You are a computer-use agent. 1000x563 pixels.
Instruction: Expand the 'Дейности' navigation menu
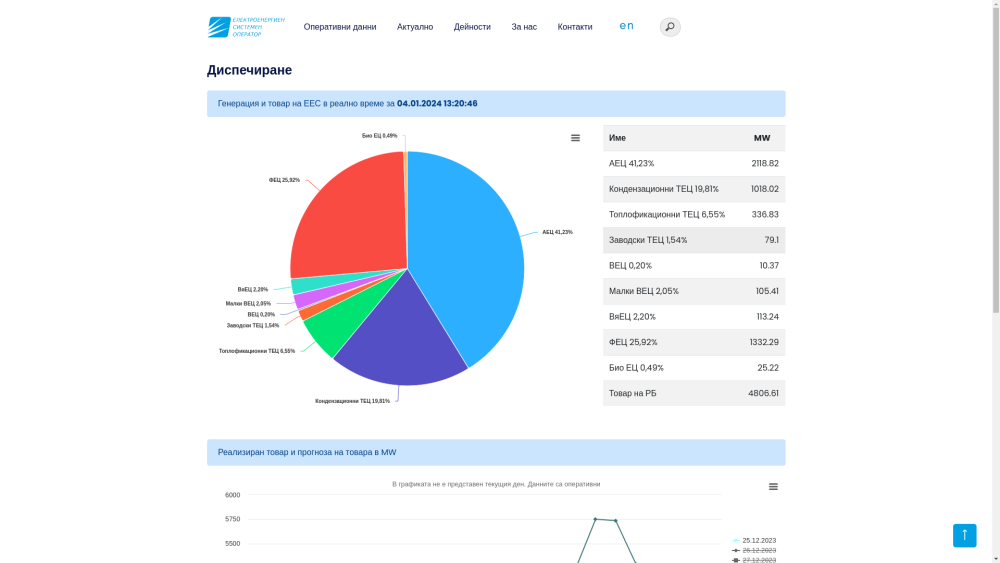coord(472,27)
